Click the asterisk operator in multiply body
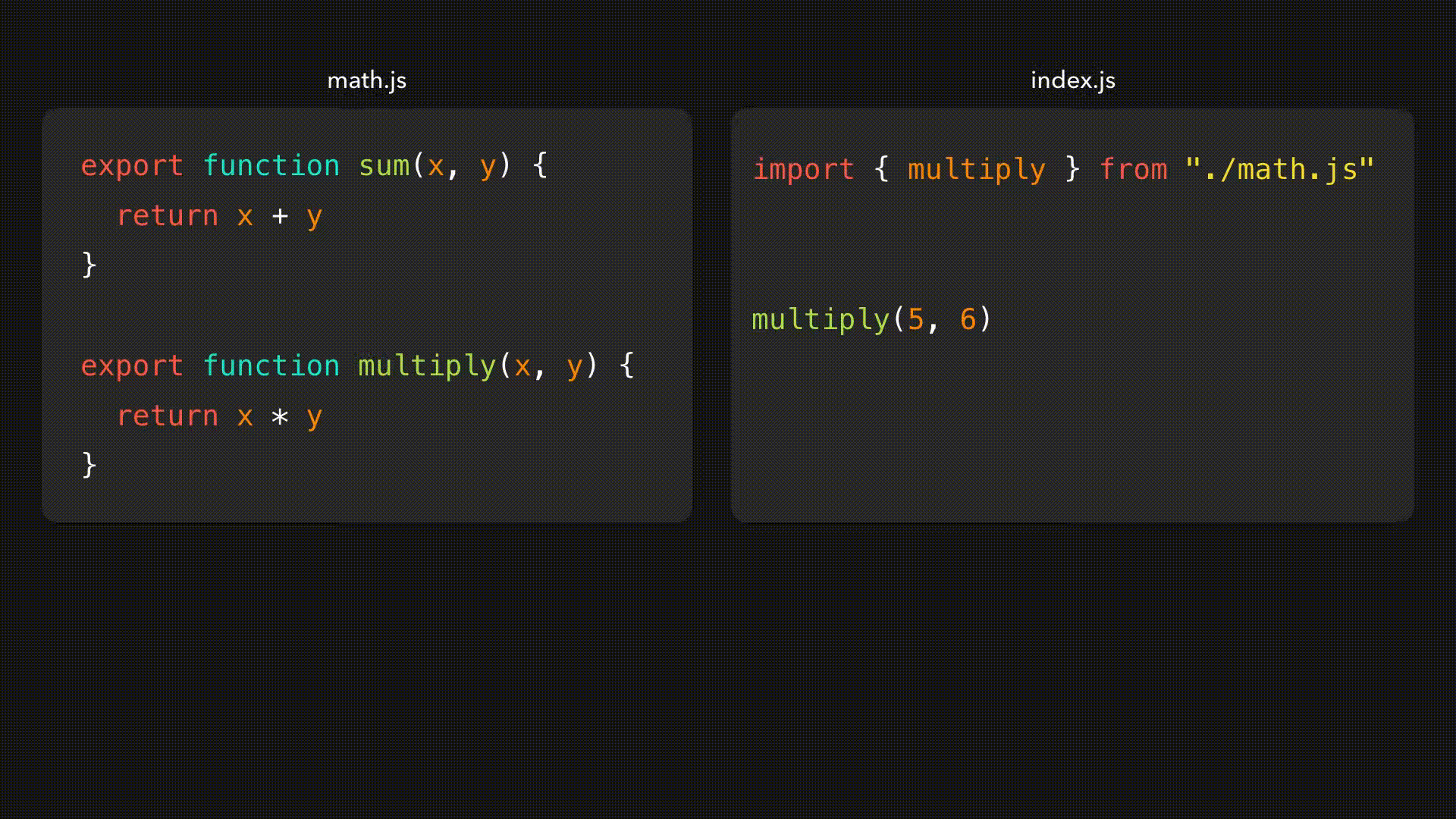This screenshot has height=819, width=1456. point(280,416)
